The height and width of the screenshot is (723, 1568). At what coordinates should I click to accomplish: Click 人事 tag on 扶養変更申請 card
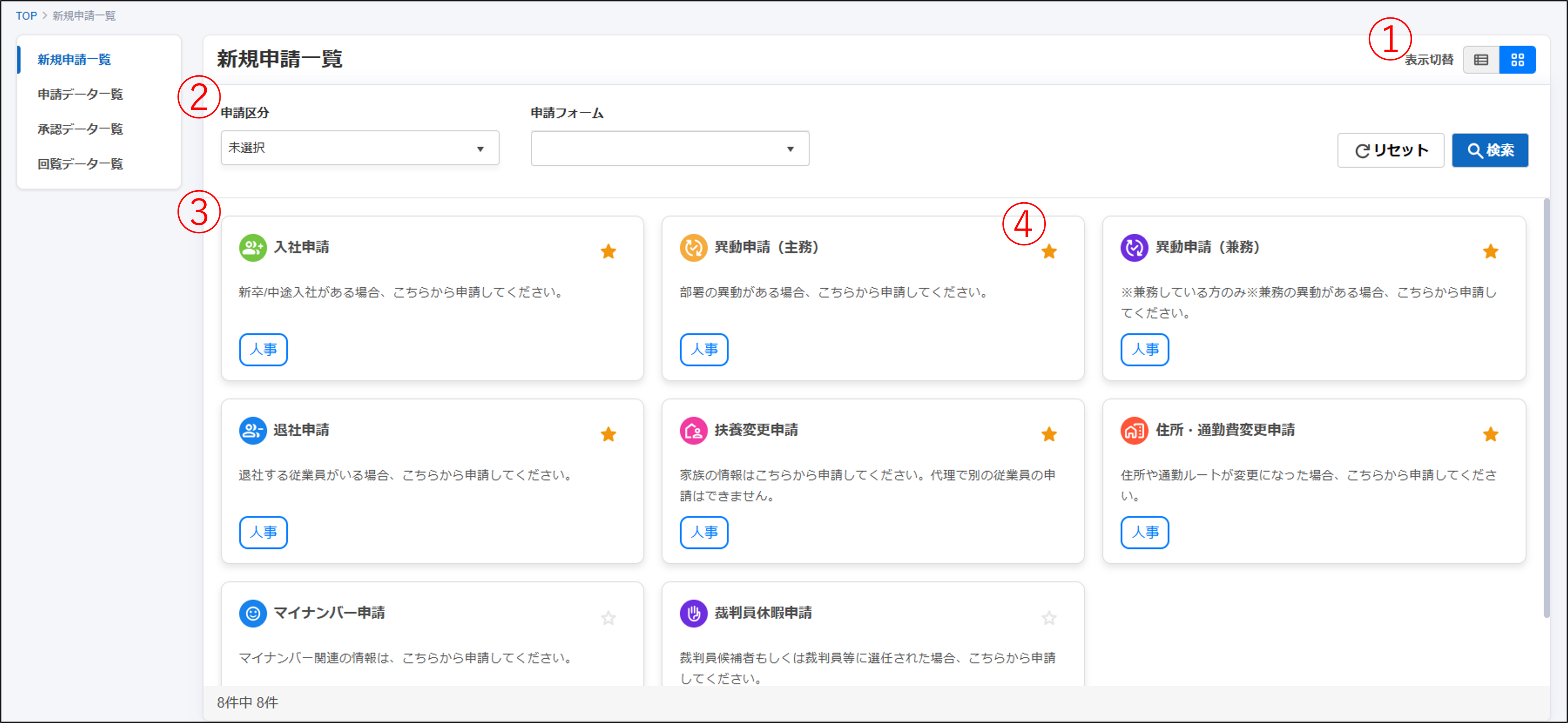704,532
